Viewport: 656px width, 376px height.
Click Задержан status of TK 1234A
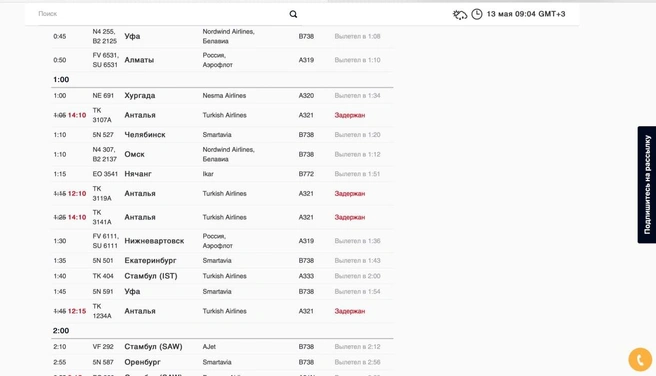(x=350, y=311)
